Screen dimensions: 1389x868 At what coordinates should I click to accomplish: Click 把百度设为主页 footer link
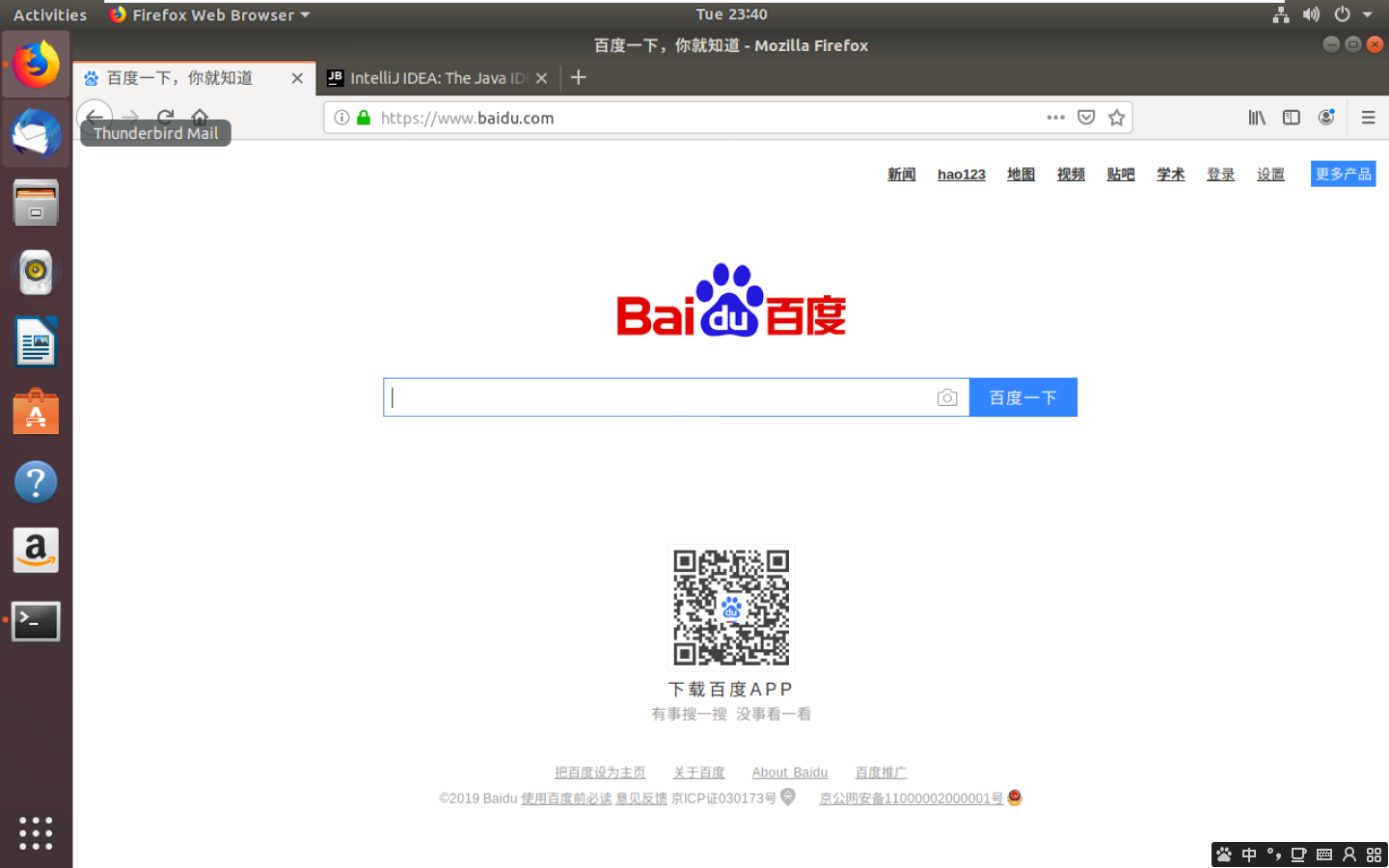pyautogui.click(x=600, y=773)
